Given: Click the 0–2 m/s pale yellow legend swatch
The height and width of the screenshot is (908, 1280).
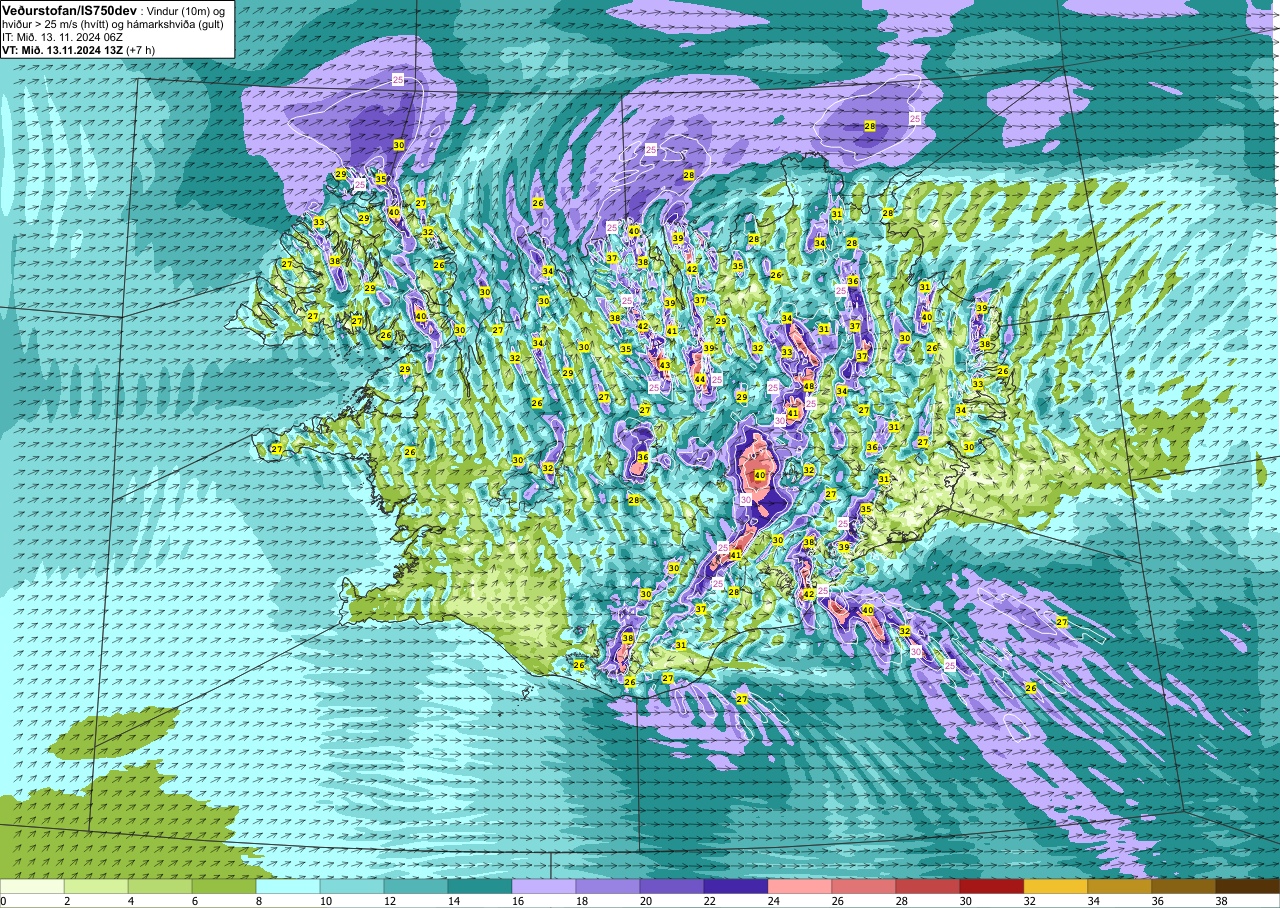Looking at the screenshot, I should (x=32, y=886).
